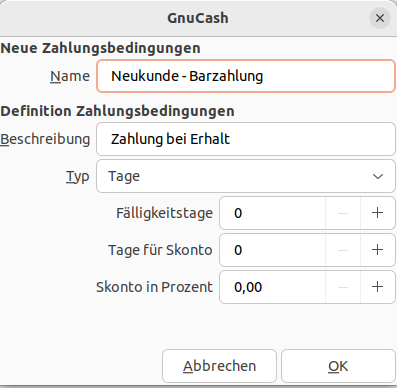Confirm with the OK button
This screenshot has width=397, height=388.
click(338, 366)
